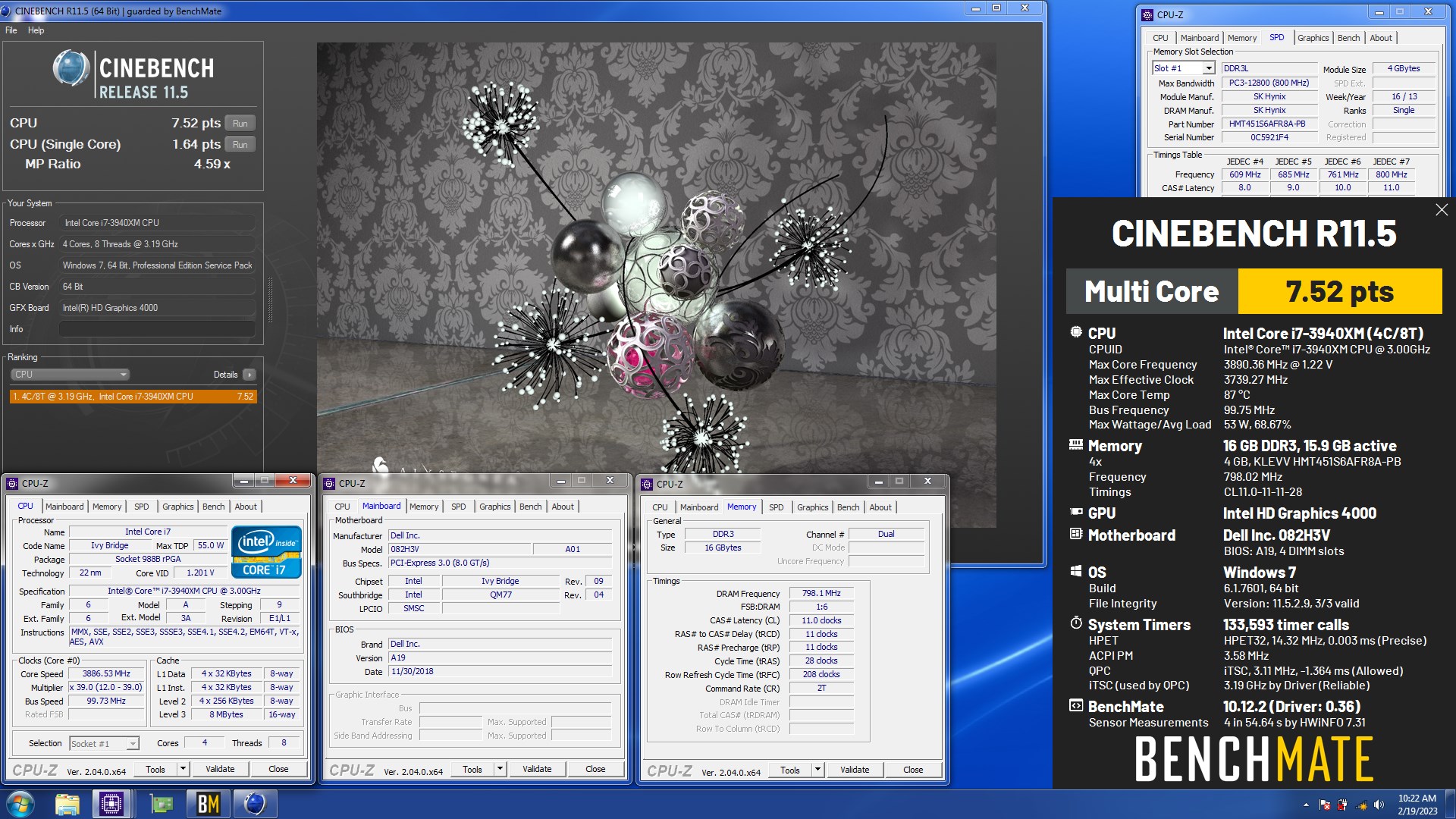Open the network status tray icon
Image resolution: width=1456 pixels, height=819 pixels.
pyautogui.click(x=1361, y=805)
